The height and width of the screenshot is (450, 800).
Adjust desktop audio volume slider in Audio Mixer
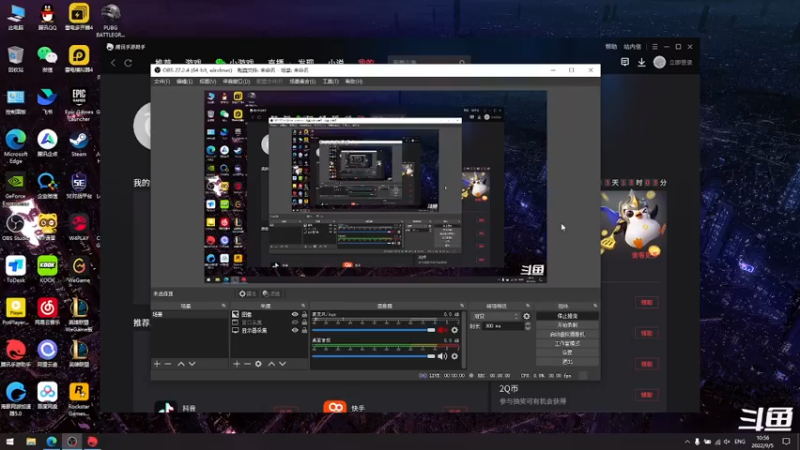(x=373, y=356)
